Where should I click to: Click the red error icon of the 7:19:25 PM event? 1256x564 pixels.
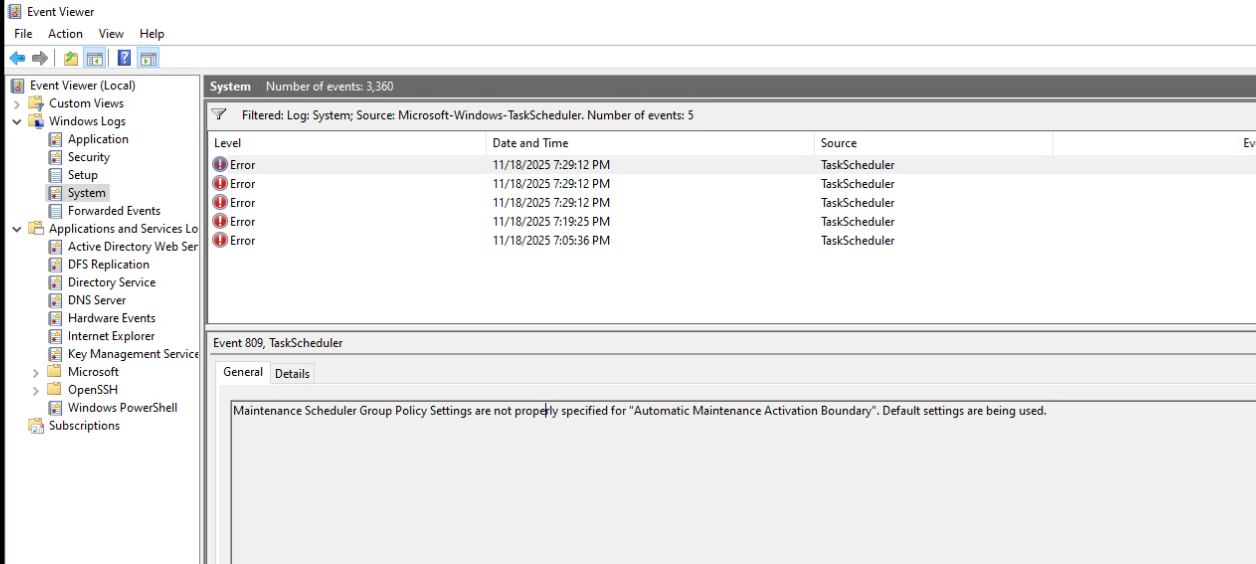point(220,222)
